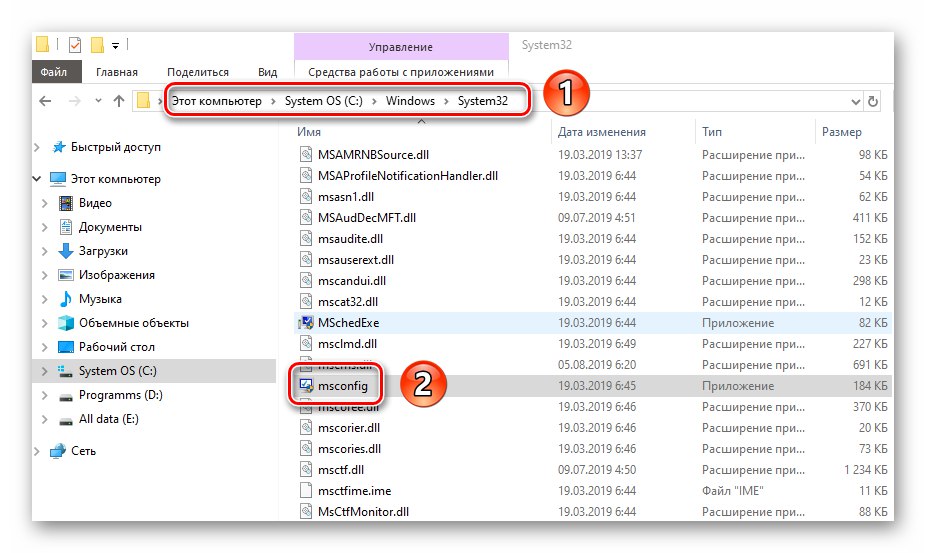Select the file msclmd.dll

pyautogui.click(x=347, y=344)
